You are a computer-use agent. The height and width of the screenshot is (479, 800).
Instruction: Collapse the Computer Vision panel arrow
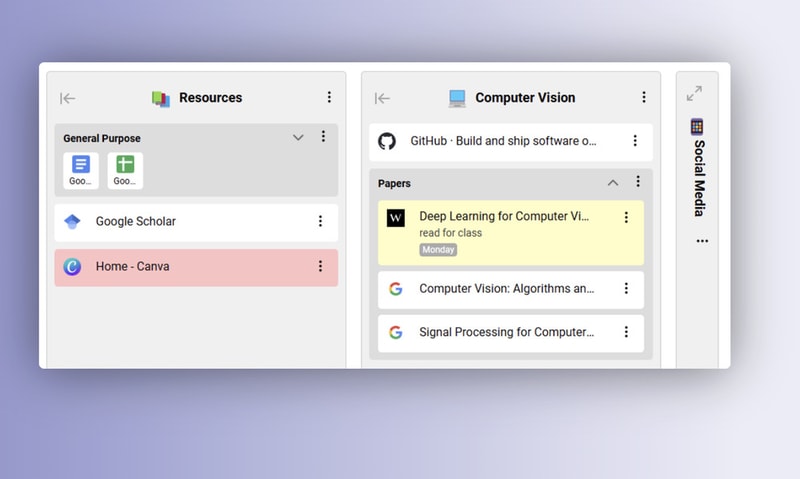click(382, 98)
